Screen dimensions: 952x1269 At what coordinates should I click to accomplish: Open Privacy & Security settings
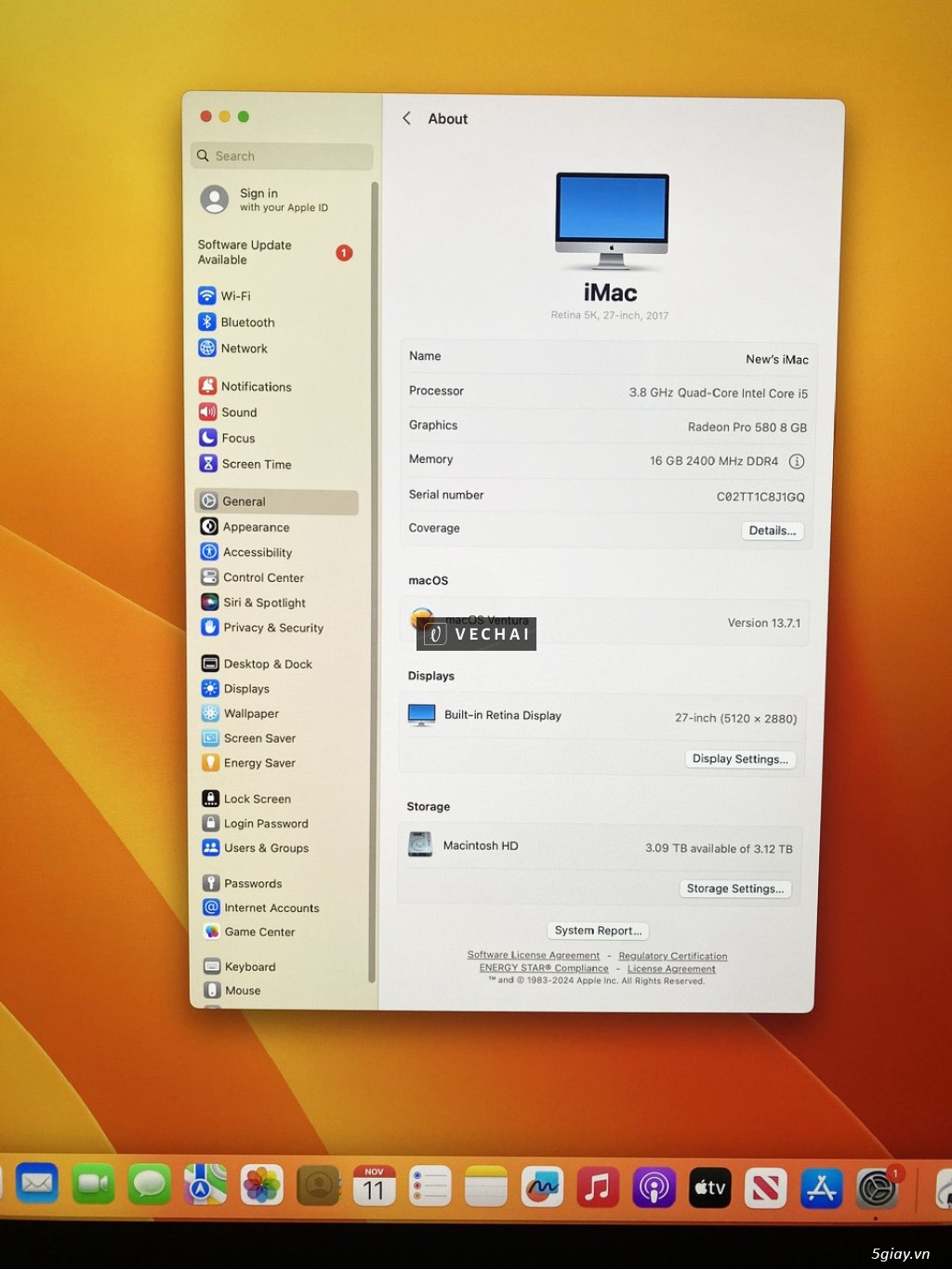[262, 627]
